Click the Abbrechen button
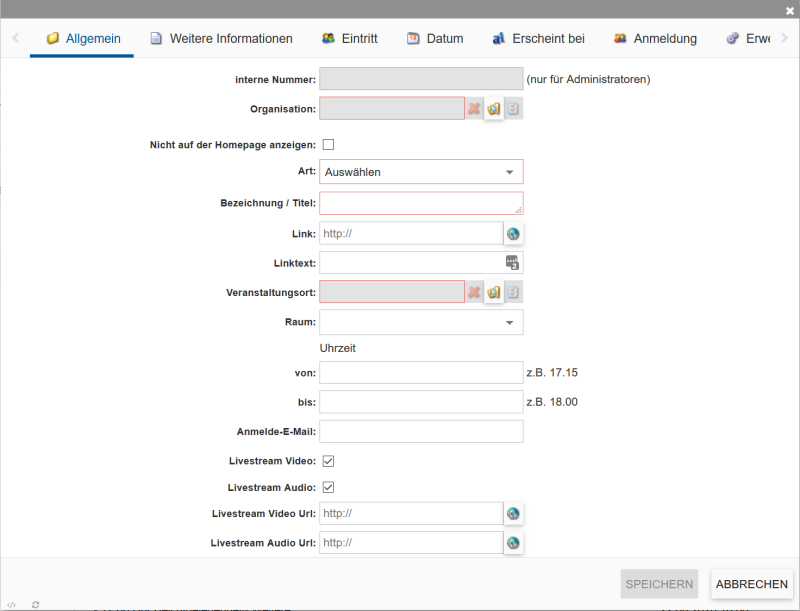 751,584
